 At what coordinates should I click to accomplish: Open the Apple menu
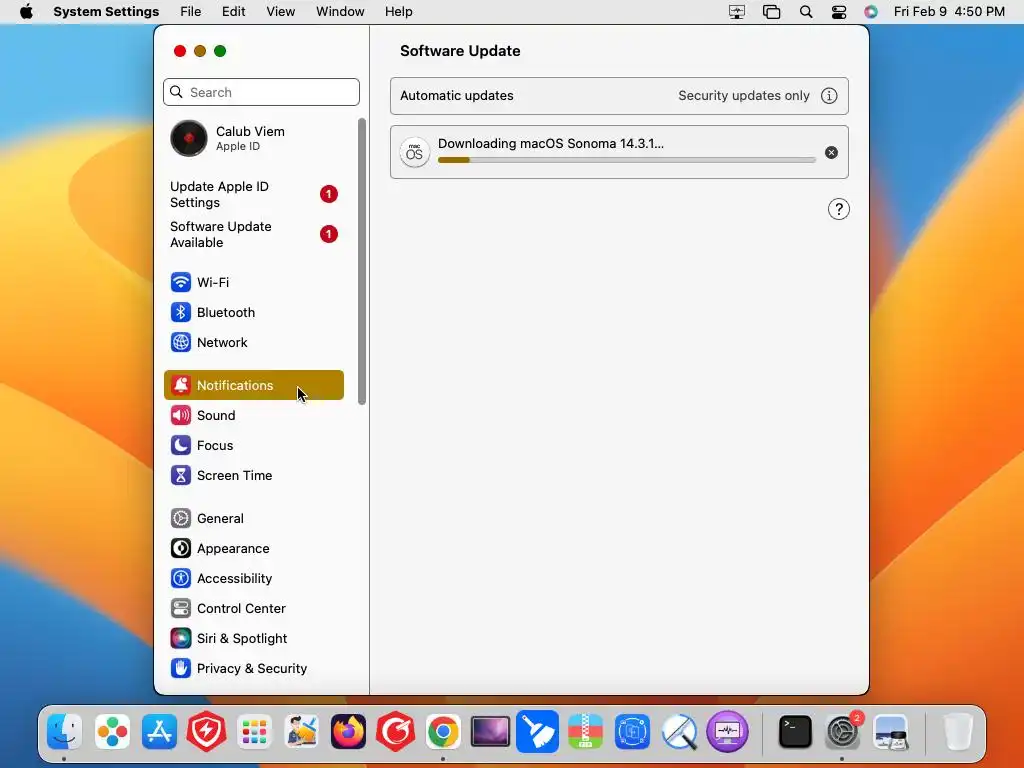pyautogui.click(x=26, y=12)
